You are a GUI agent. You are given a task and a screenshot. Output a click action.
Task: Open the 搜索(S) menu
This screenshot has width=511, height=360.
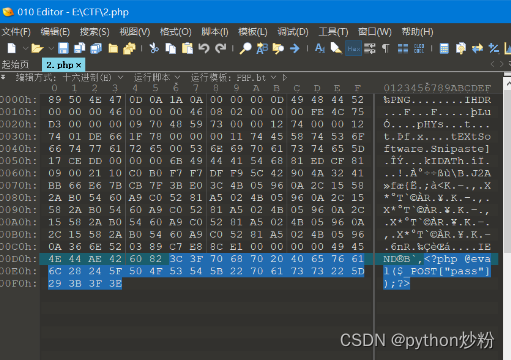[x=94, y=32]
